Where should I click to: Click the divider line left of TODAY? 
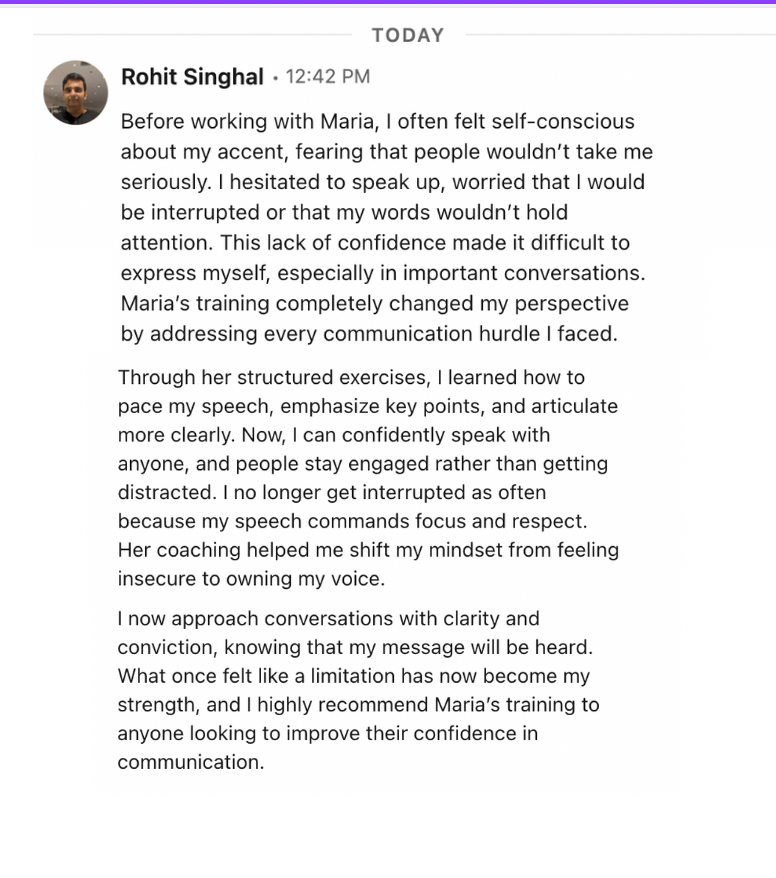(x=192, y=35)
